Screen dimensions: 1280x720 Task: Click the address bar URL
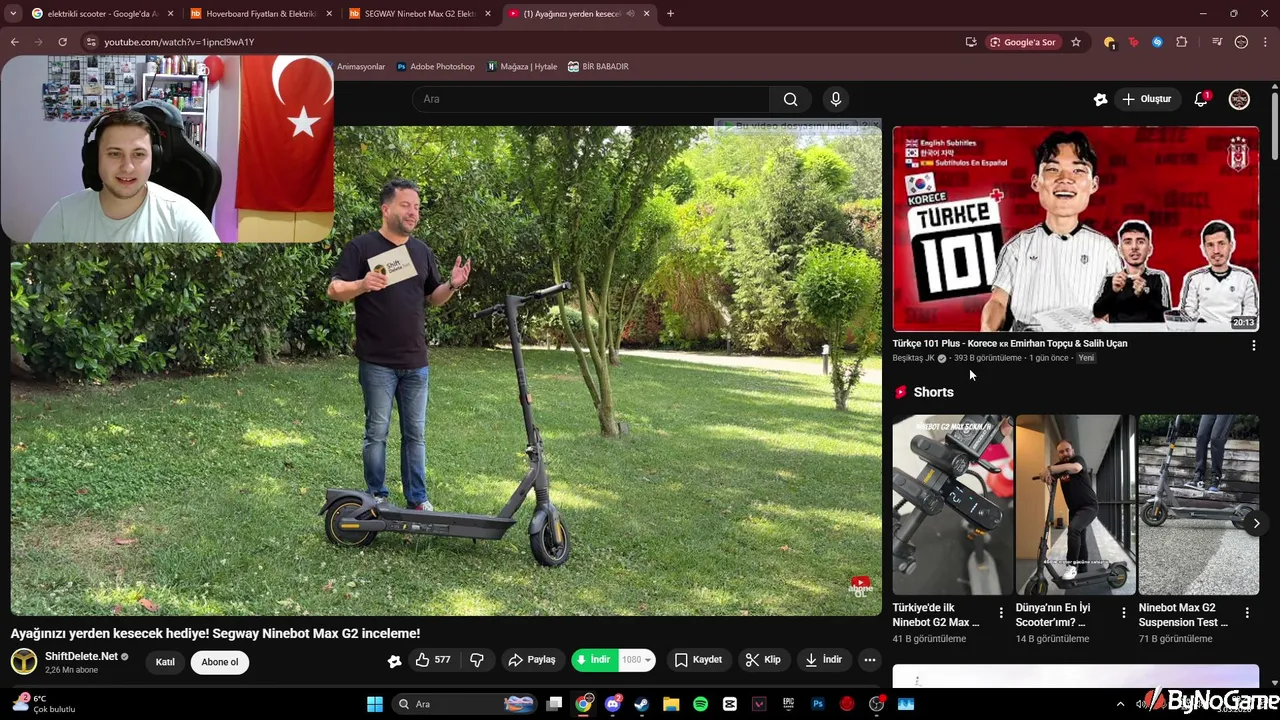pos(179,42)
